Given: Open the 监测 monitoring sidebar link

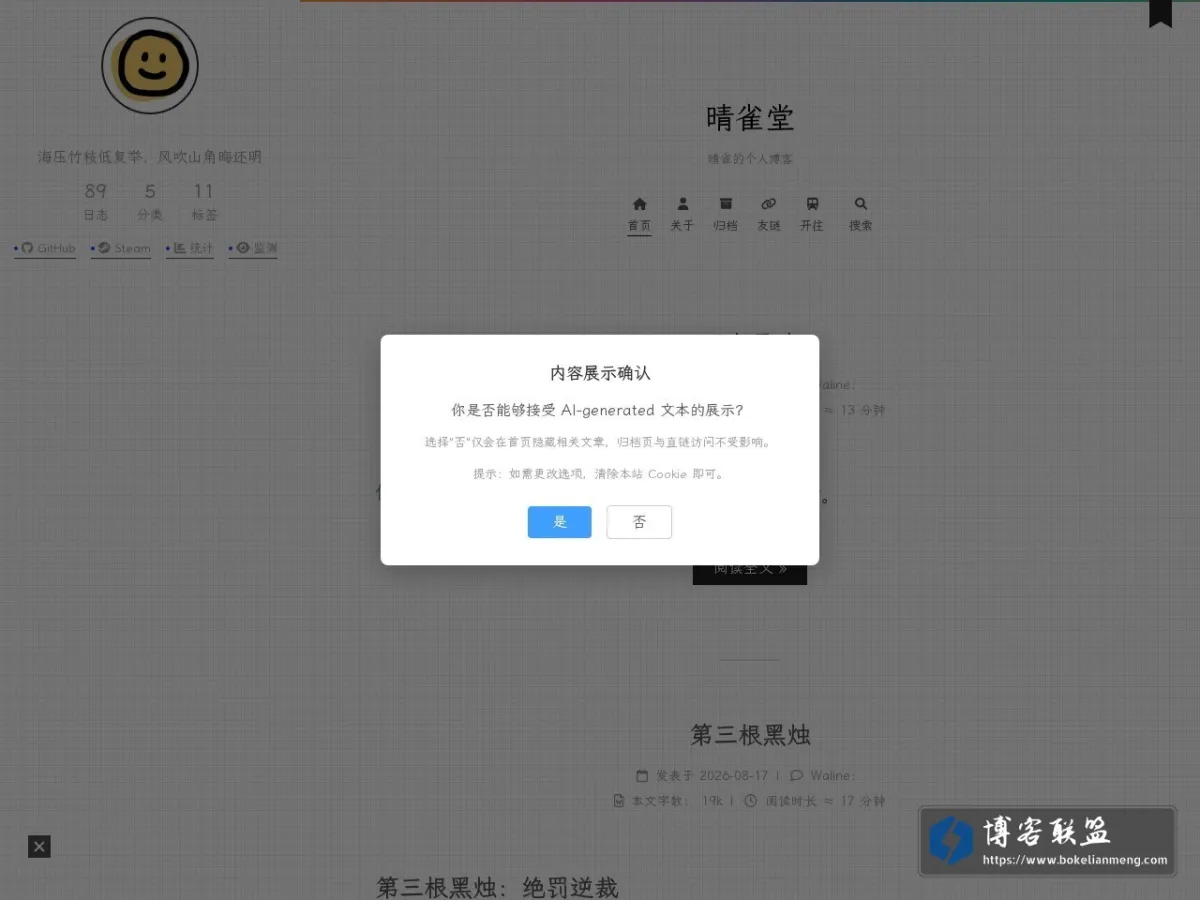Looking at the screenshot, I should (253, 249).
